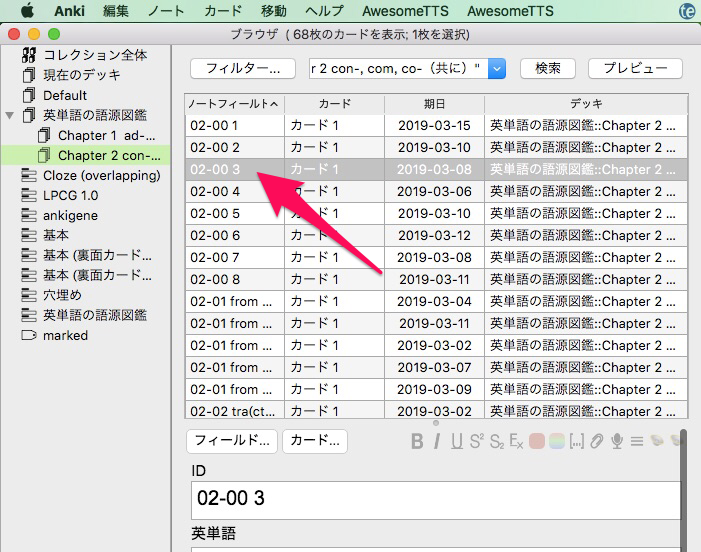Screen dimensions: 701x552
Task: Open the フィールド... button
Action: [232, 441]
